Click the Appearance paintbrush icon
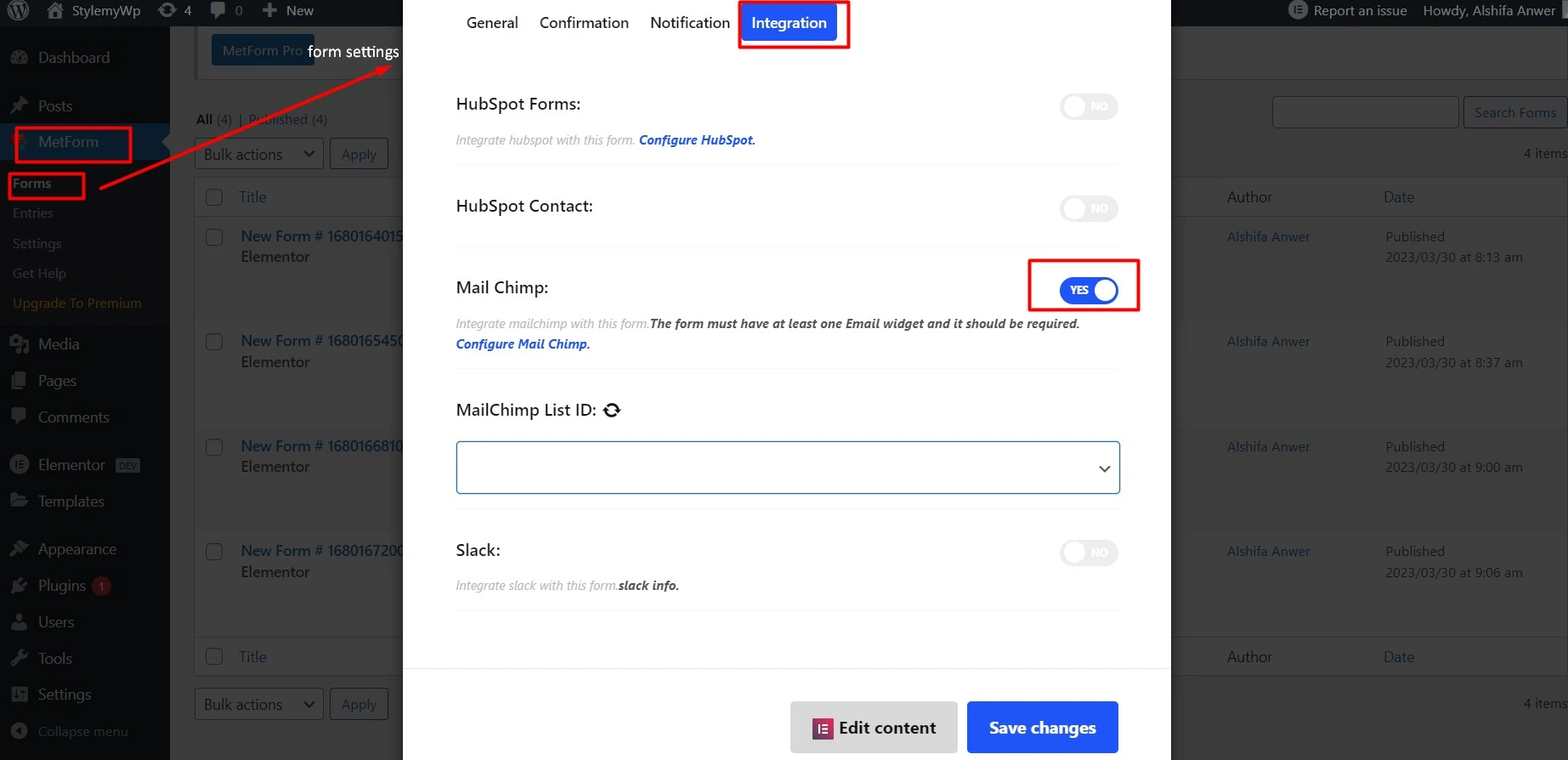This screenshot has width=1568, height=760. coord(20,549)
